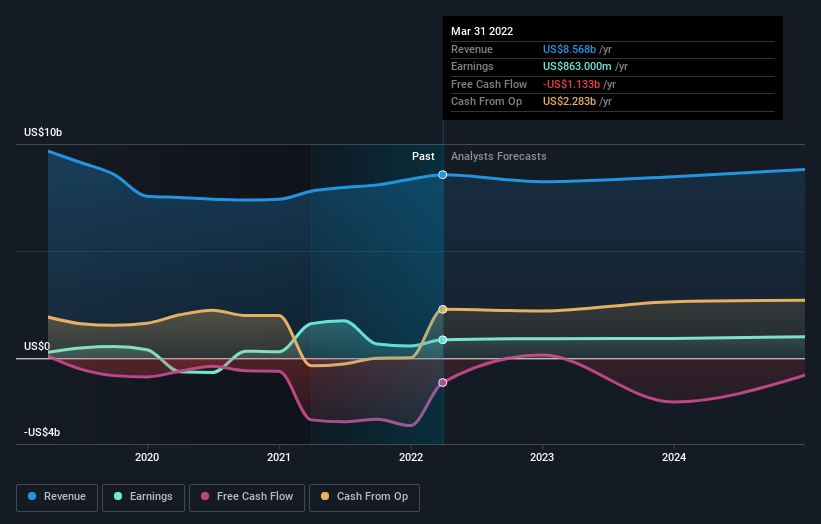The height and width of the screenshot is (524, 821).
Task: Click the Mar 31 2022 tooltip date
Action: click(x=482, y=31)
